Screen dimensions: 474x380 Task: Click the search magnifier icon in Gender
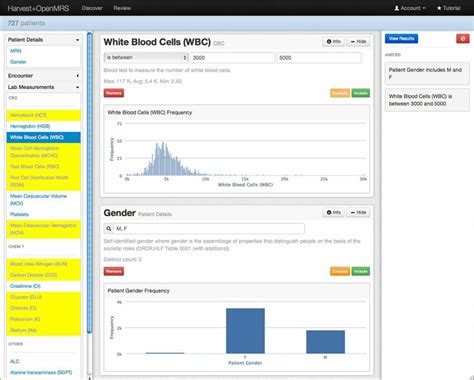pyautogui.click(x=109, y=229)
